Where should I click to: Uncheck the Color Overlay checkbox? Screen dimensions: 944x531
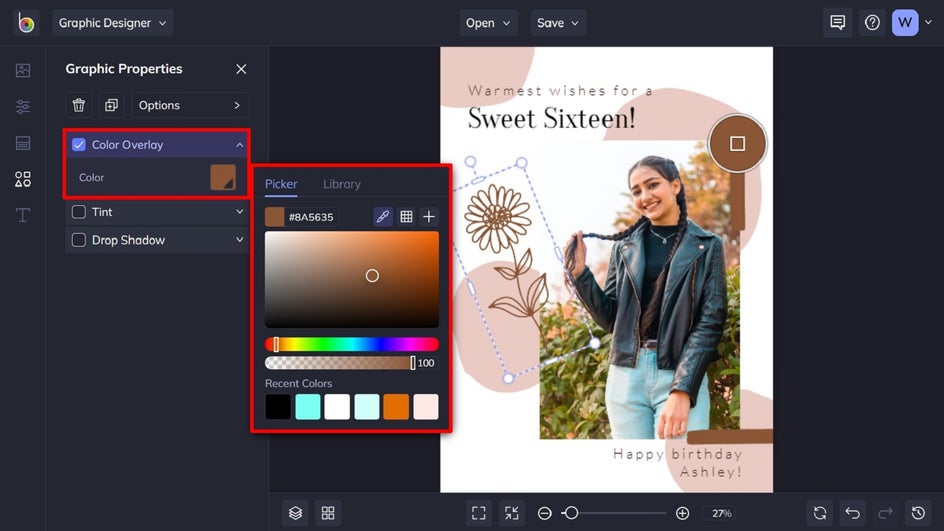coord(79,144)
